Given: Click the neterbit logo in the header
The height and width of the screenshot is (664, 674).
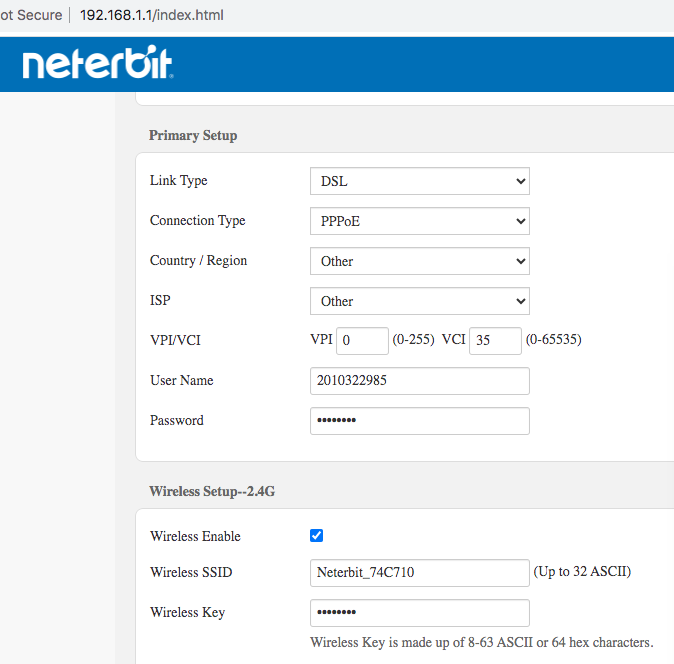Looking at the screenshot, I should tap(98, 62).
